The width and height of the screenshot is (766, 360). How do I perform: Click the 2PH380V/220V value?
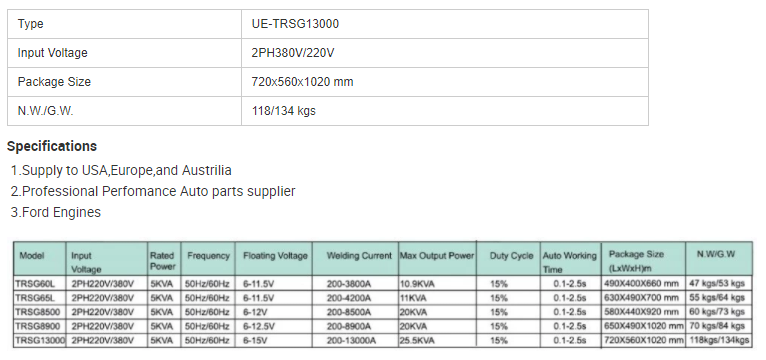(x=293, y=53)
